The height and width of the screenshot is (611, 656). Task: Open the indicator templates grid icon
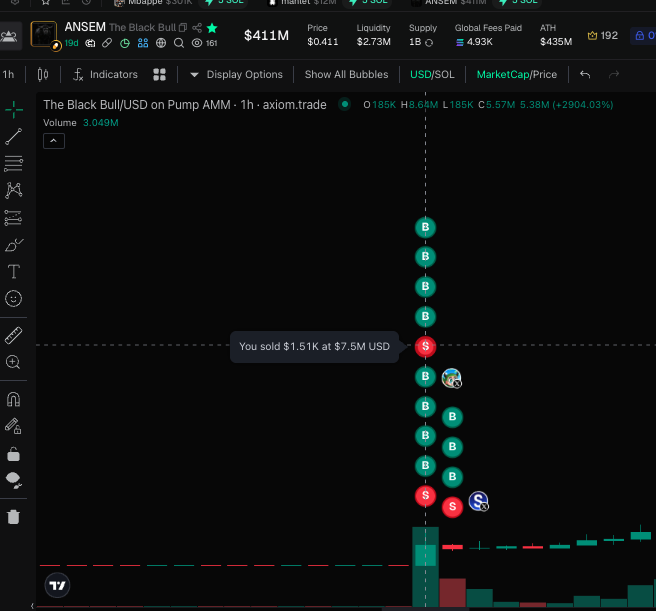(159, 74)
